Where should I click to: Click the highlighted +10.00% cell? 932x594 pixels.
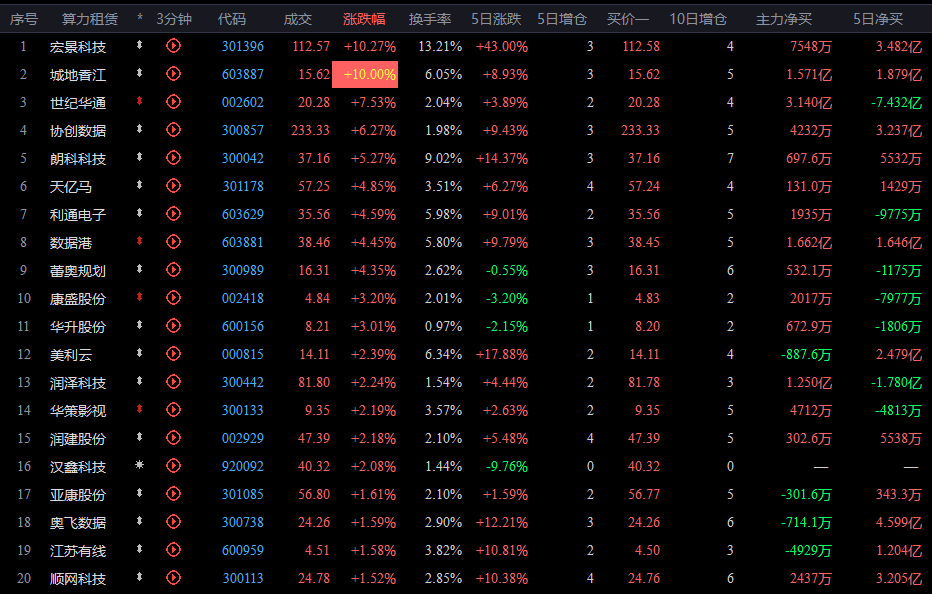coord(365,75)
